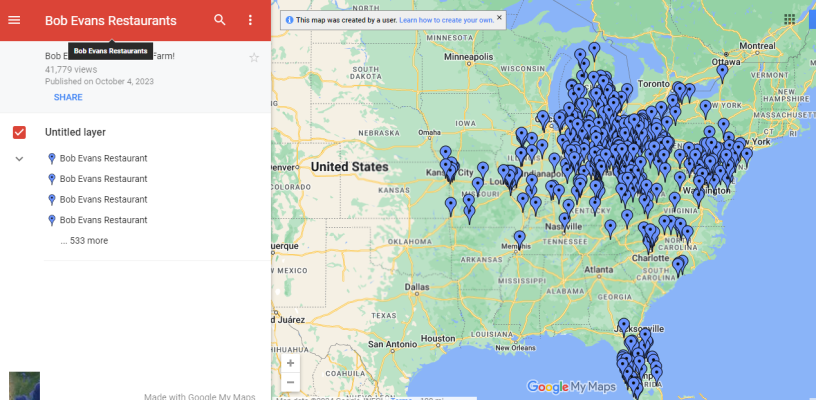Click 'Learn how to create your own' link
This screenshot has height=400, width=816.
coord(447,20)
